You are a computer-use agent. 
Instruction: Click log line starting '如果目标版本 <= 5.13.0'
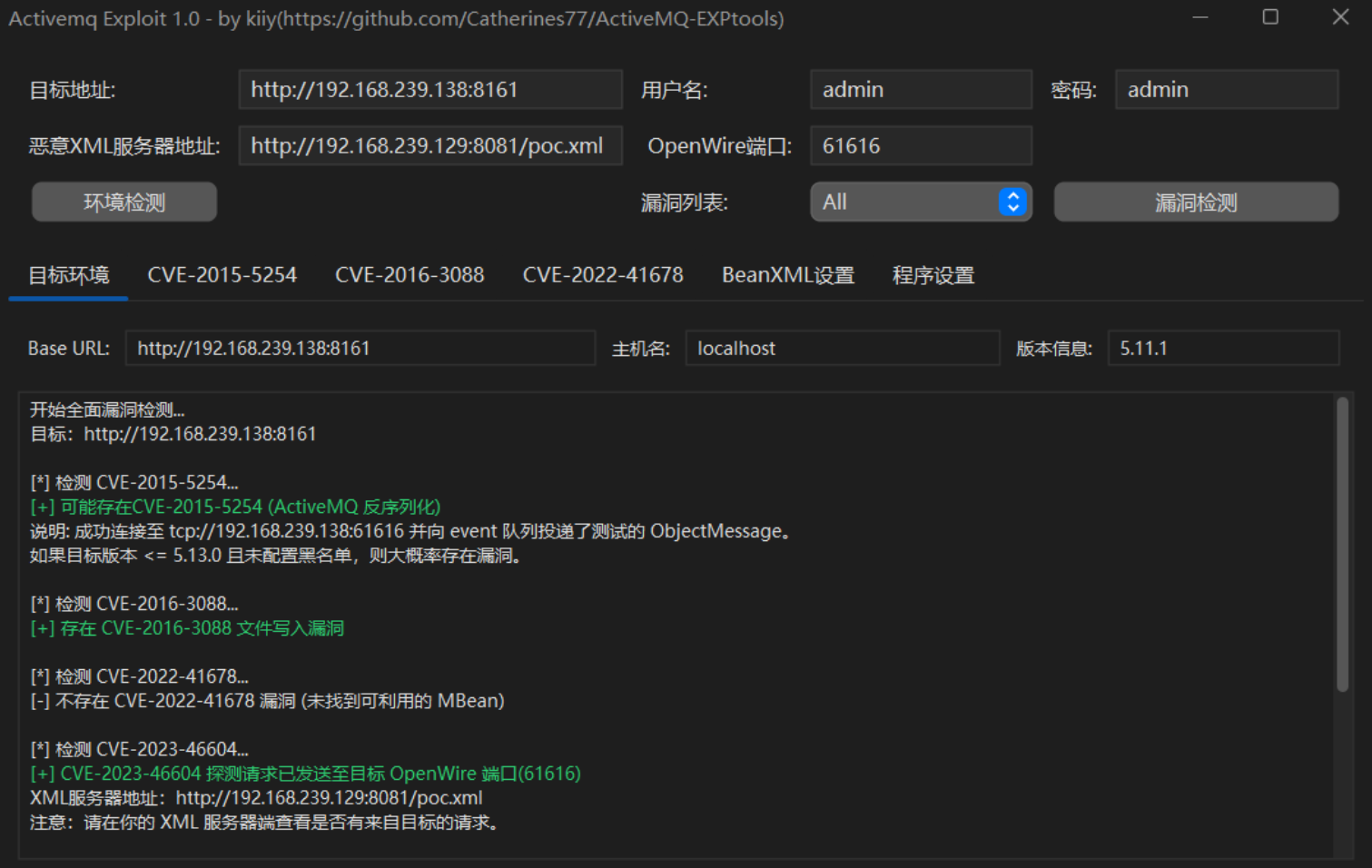(x=276, y=556)
